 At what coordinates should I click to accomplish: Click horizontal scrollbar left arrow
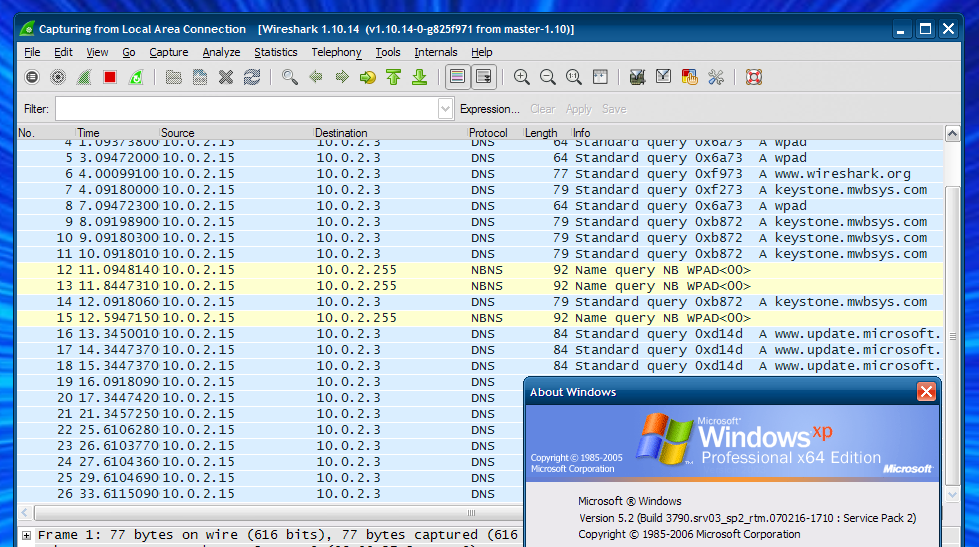click(x=24, y=513)
